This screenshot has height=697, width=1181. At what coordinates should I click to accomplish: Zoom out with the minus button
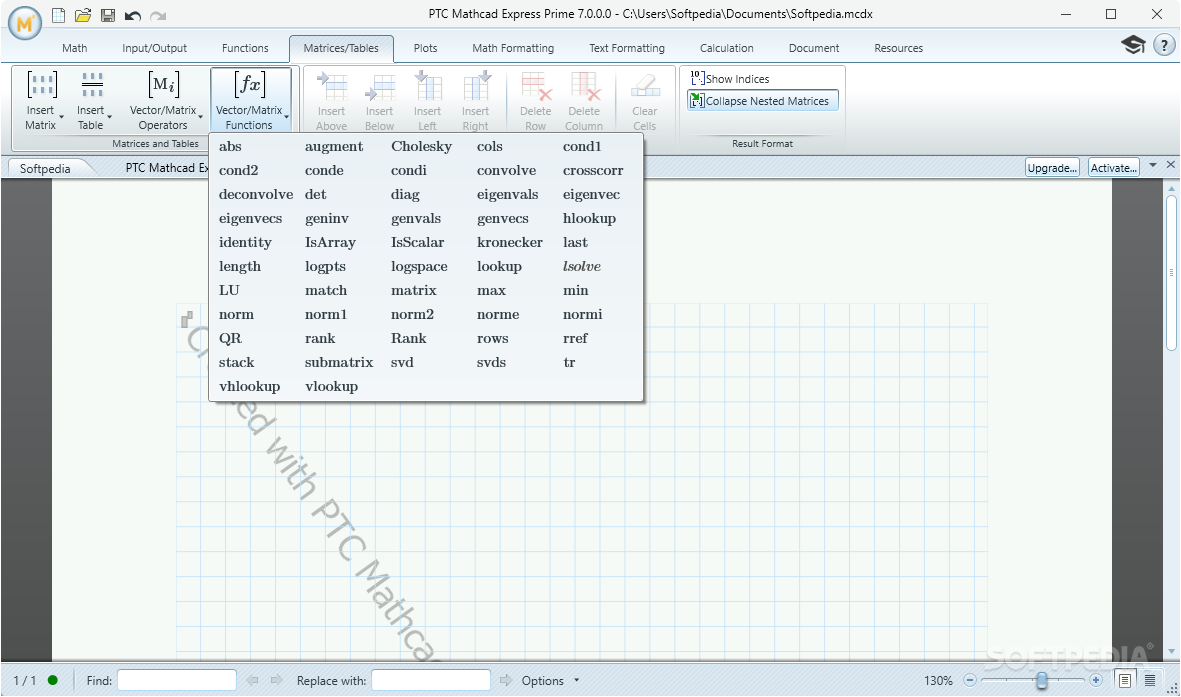970,680
